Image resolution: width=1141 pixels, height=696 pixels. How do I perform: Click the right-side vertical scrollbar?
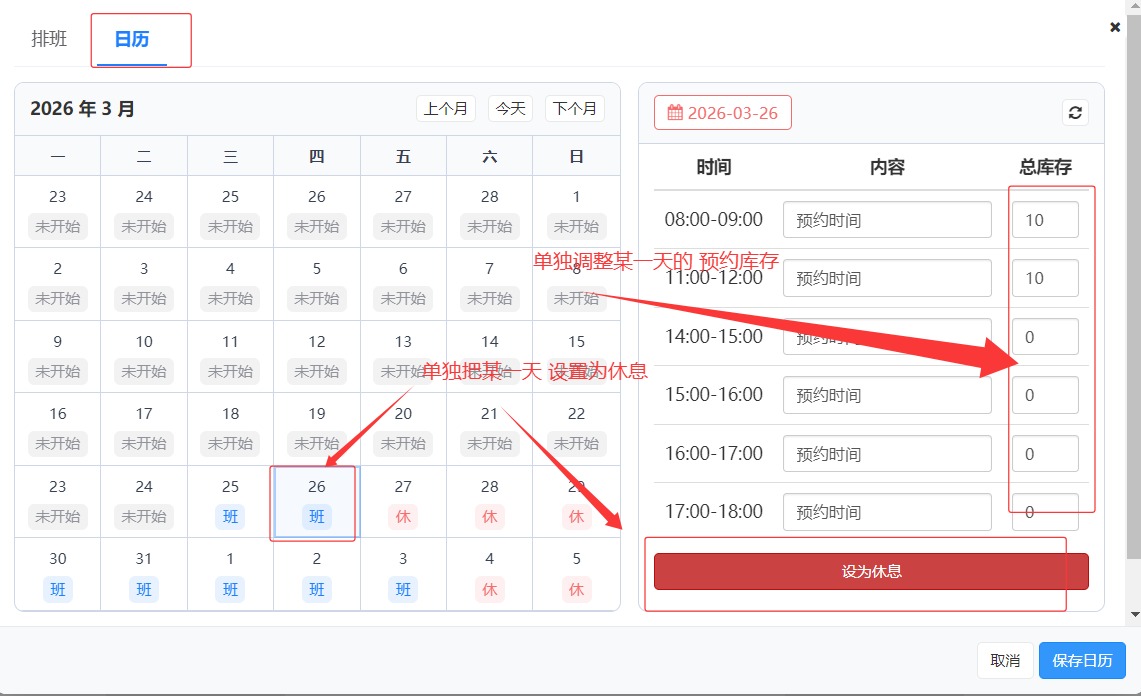coord(1133,300)
